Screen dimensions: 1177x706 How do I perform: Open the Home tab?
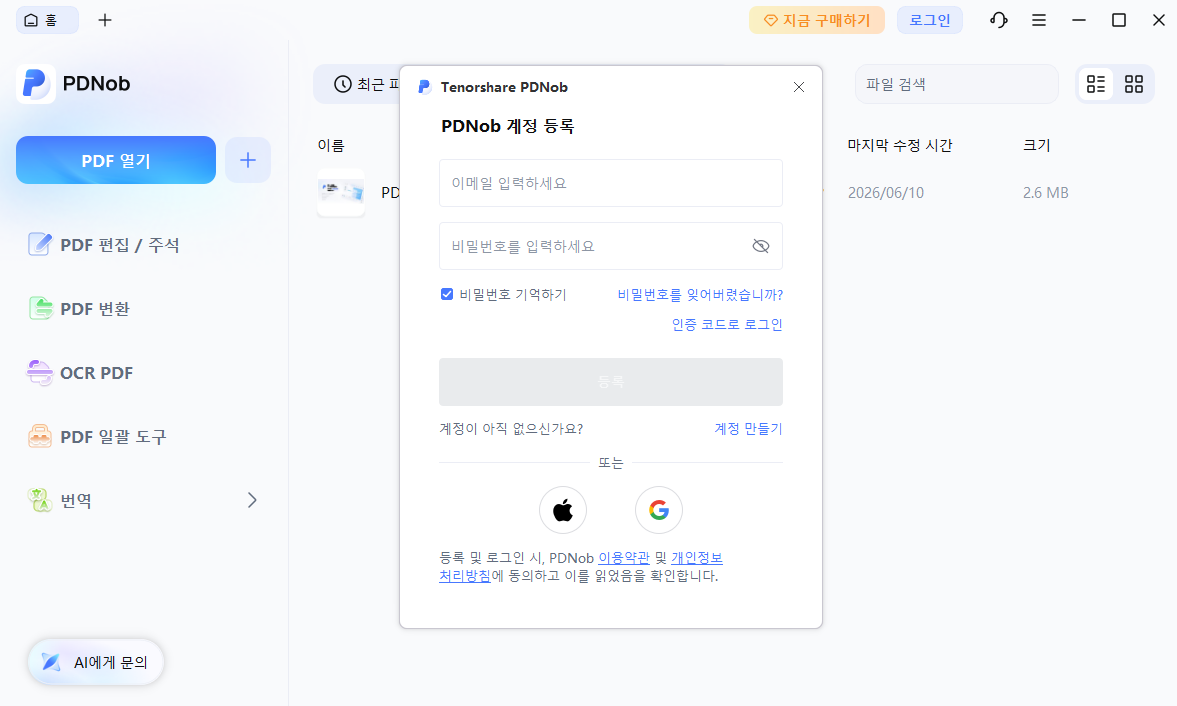click(47, 20)
